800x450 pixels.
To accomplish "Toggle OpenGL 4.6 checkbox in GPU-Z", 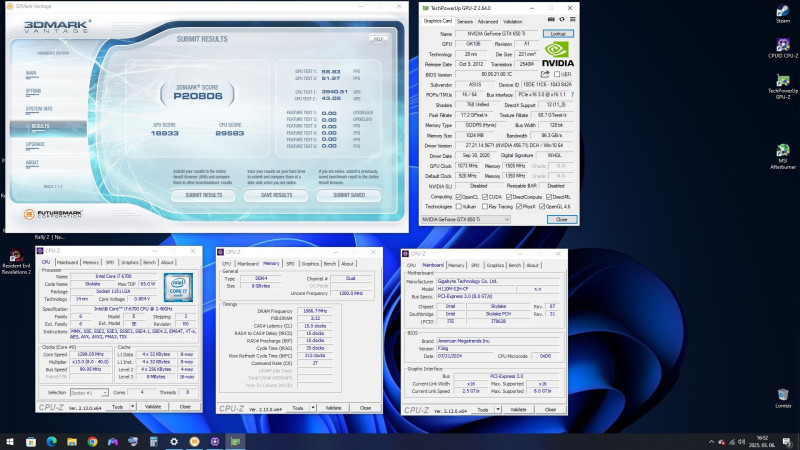I will point(542,207).
